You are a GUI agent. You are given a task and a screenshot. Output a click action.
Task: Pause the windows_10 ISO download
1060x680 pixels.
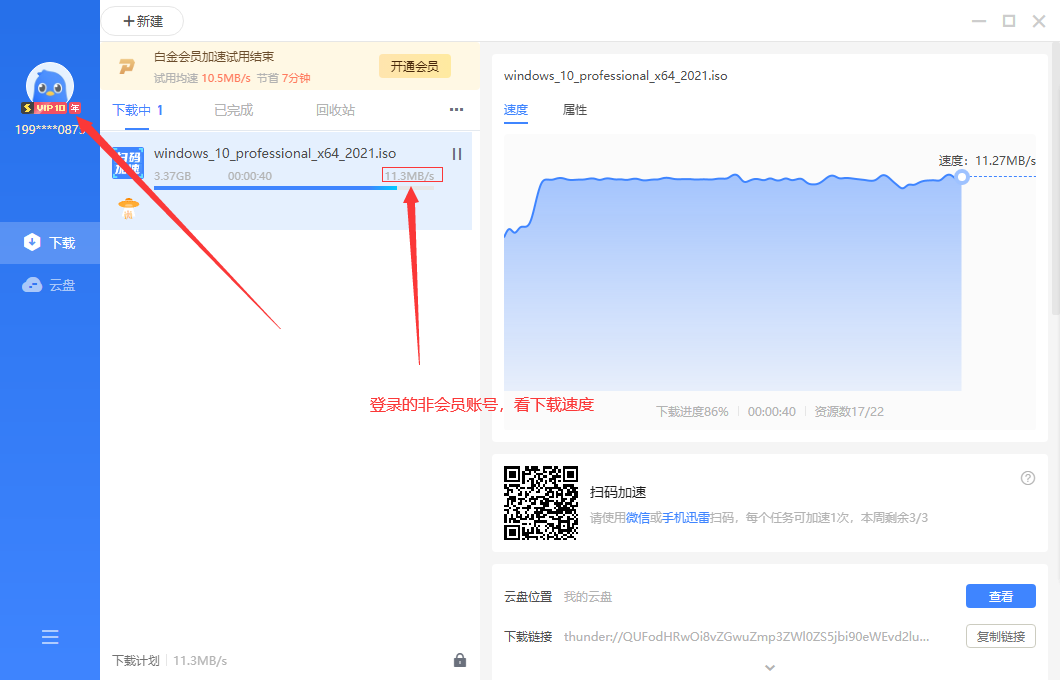click(457, 154)
